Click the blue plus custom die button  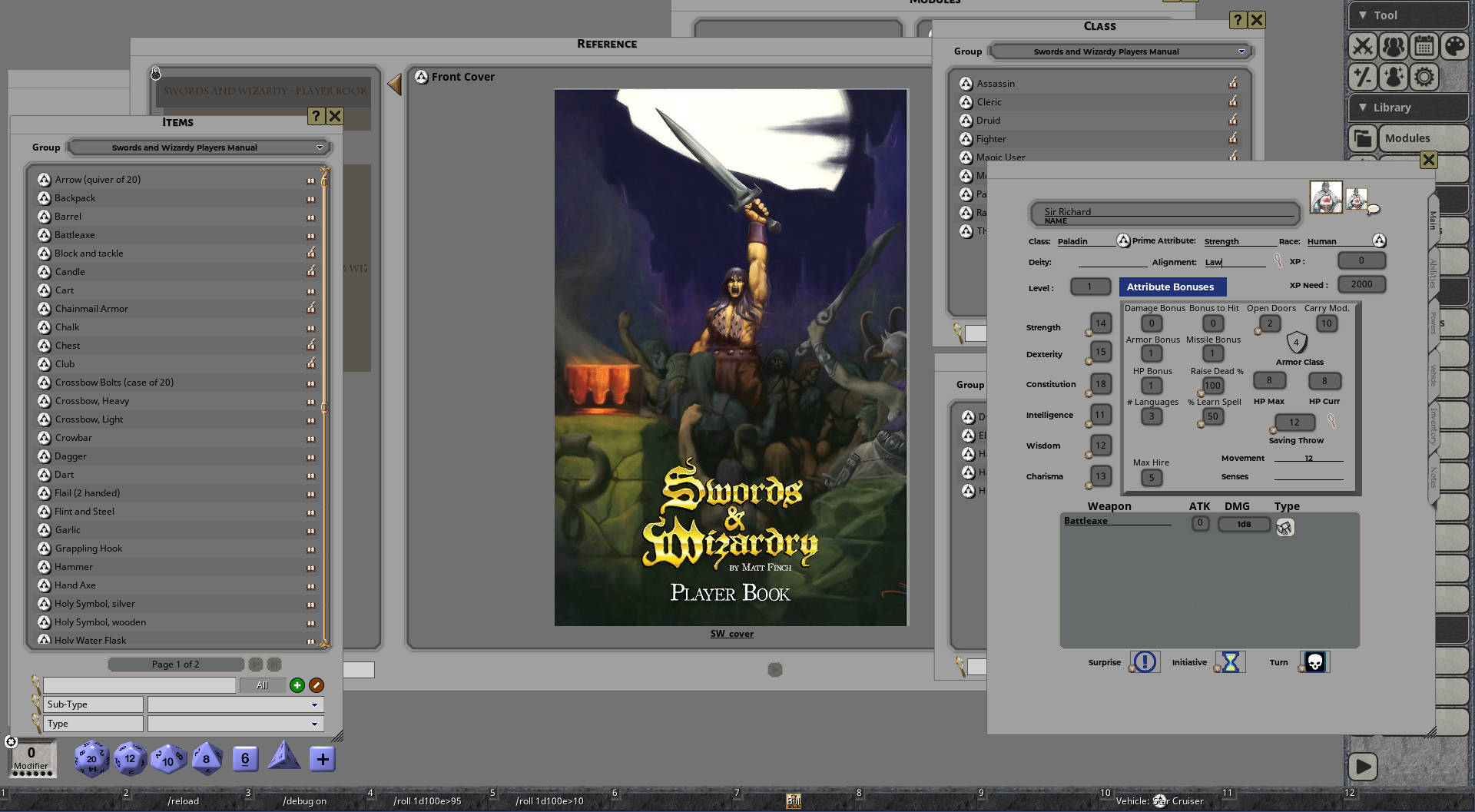pos(323,759)
